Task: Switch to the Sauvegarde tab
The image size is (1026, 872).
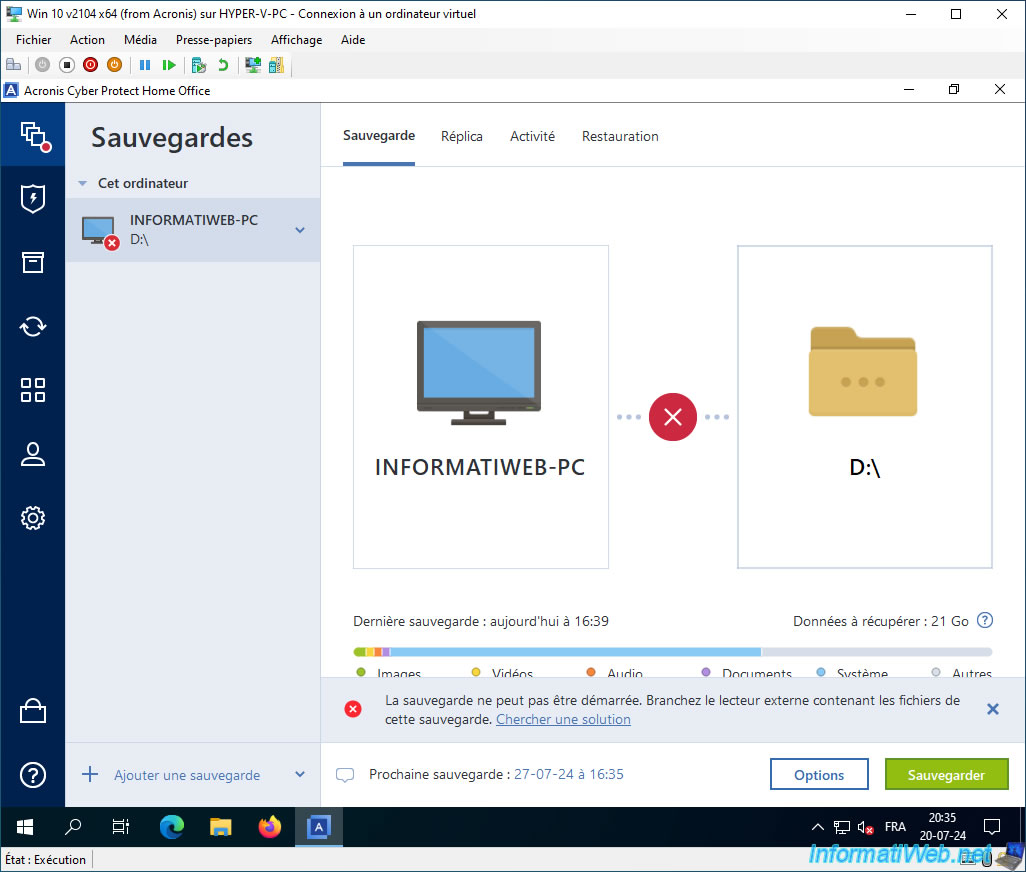Action: [x=379, y=136]
